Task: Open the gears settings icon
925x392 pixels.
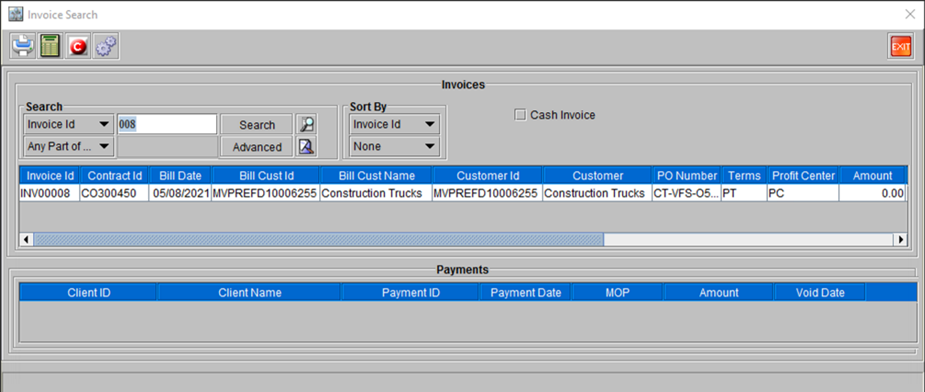Action: pos(106,47)
